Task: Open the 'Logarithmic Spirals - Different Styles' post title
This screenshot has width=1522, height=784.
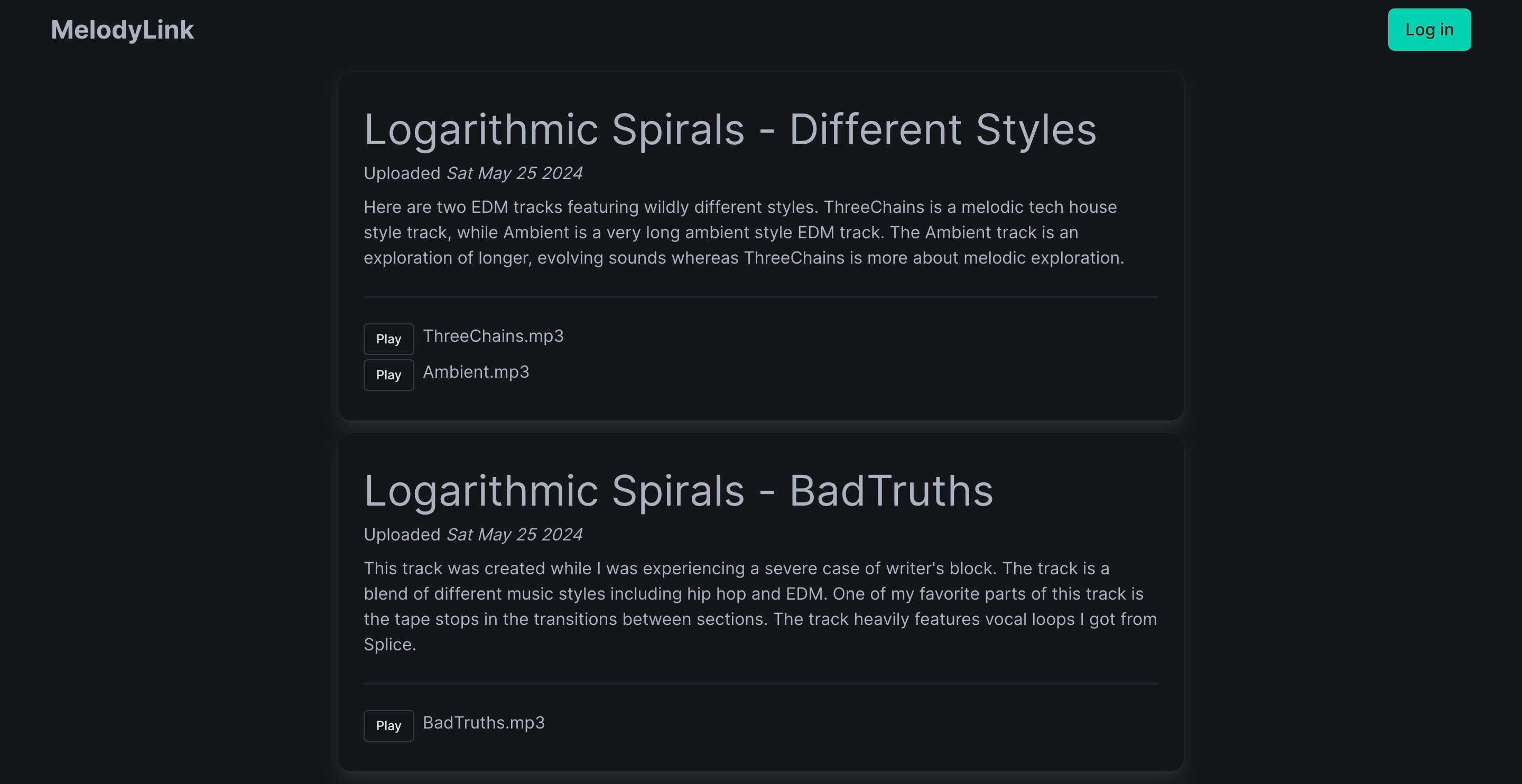Action: 730,129
